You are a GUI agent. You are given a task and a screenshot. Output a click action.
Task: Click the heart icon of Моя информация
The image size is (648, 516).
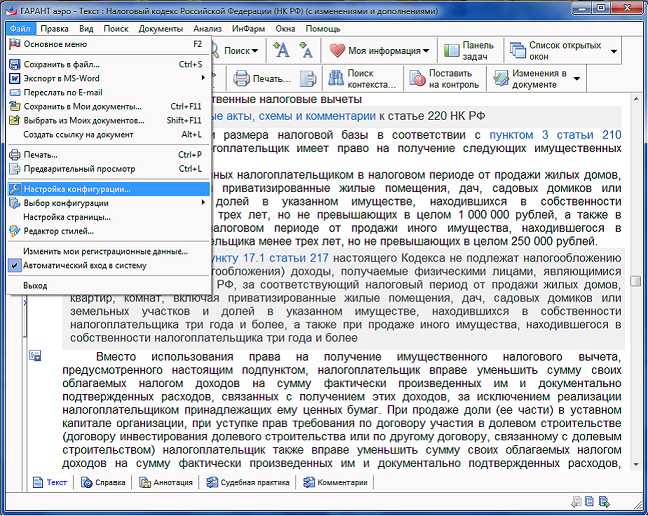tap(337, 51)
